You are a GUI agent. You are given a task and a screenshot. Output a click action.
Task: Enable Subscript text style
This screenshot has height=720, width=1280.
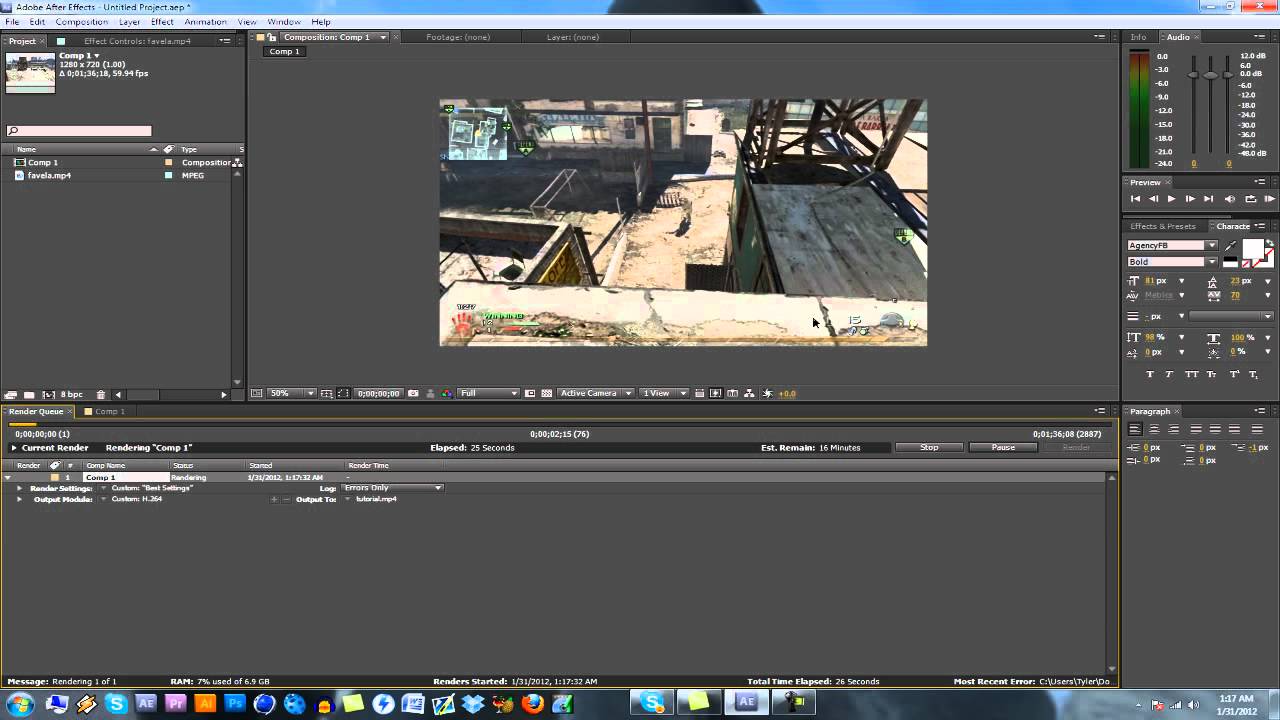tap(1255, 374)
